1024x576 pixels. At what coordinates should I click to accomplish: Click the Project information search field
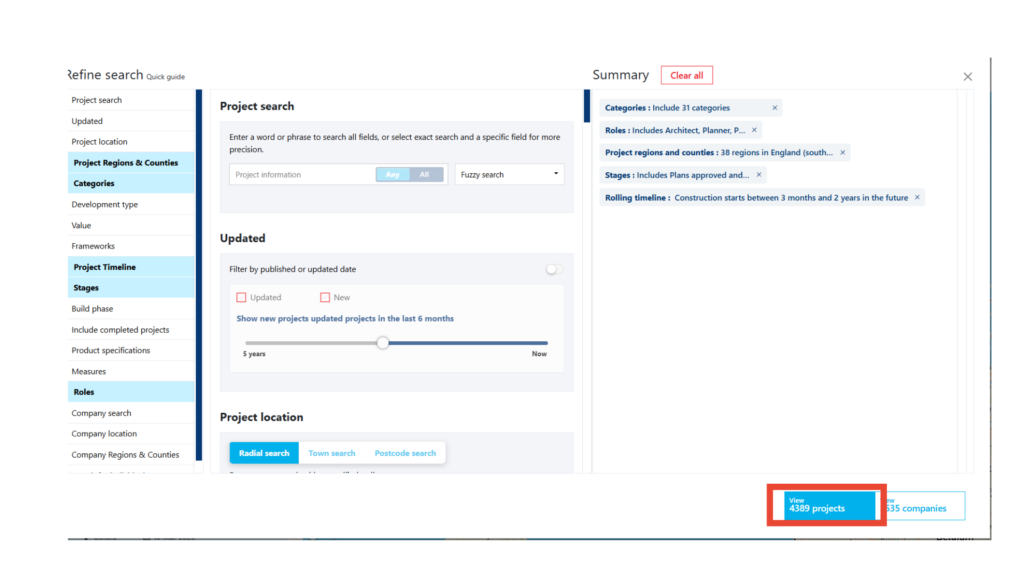point(300,175)
